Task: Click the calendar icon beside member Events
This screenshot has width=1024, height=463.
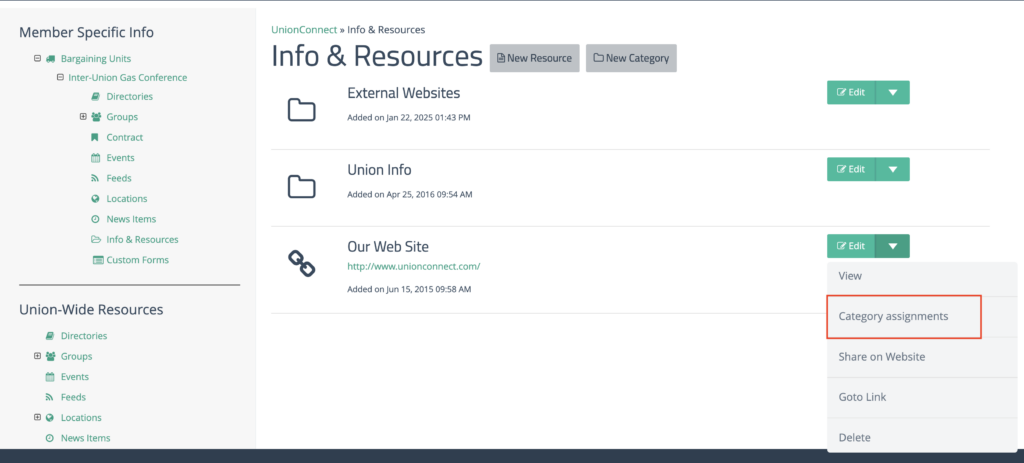Action: [95, 158]
